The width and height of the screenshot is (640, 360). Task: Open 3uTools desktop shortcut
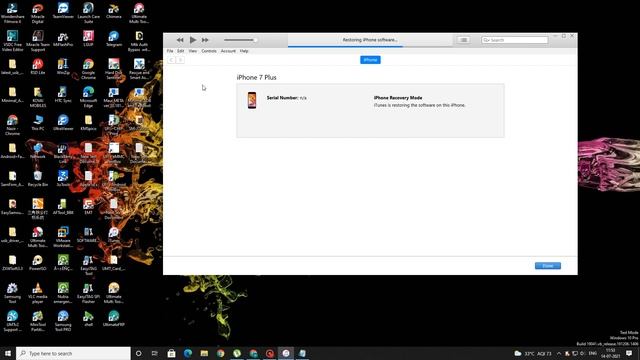(63, 179)
